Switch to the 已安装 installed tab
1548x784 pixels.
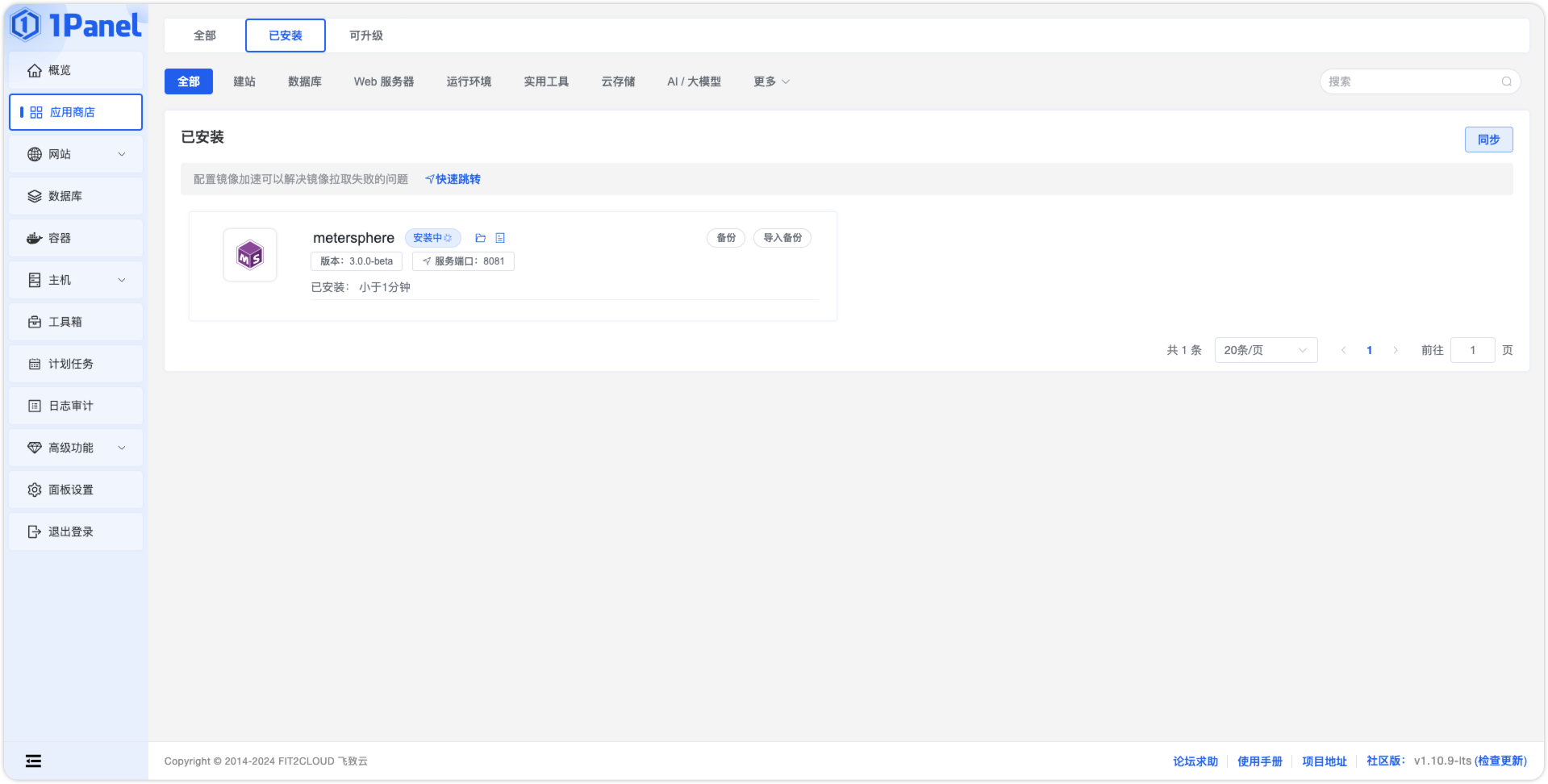point(286,35)
